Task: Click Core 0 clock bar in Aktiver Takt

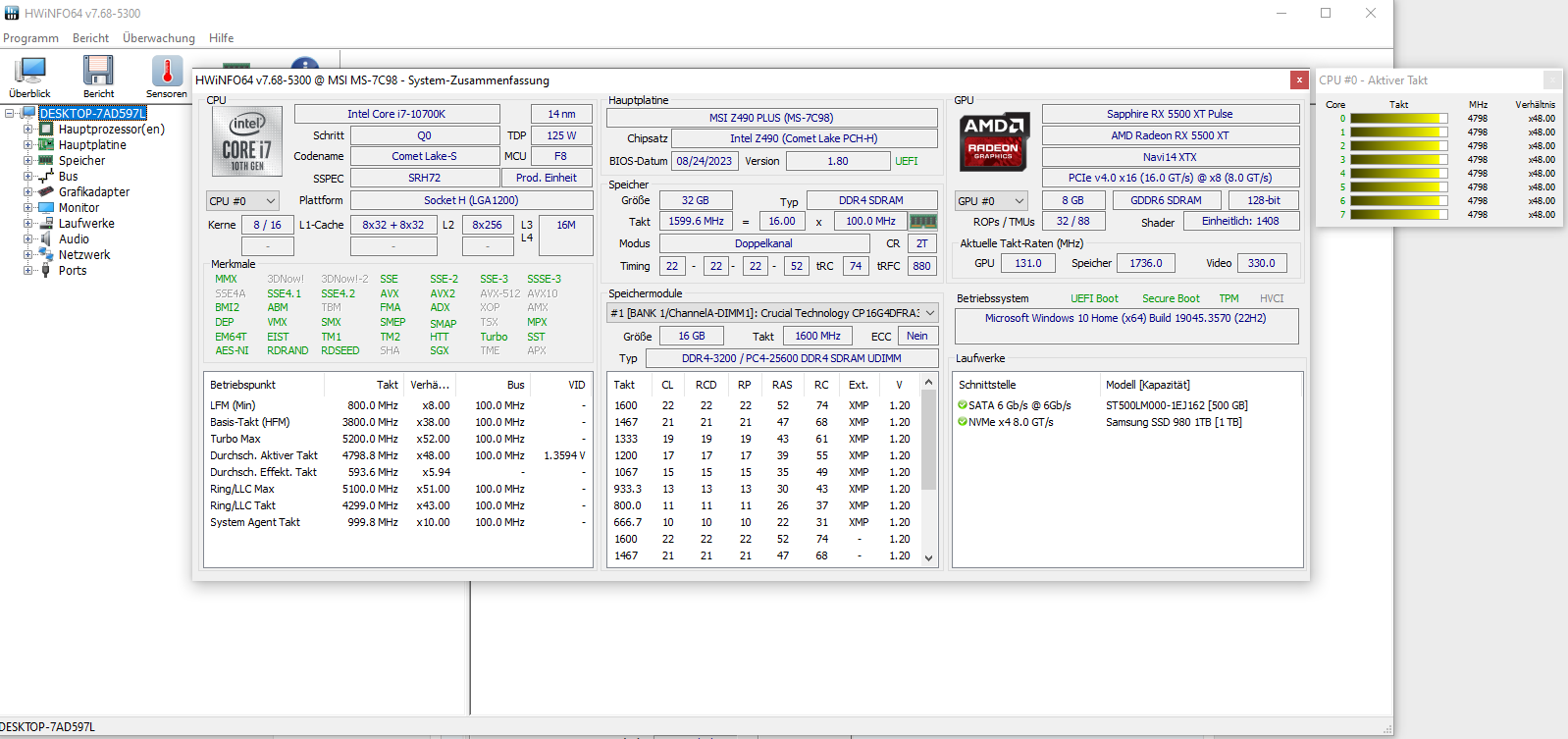Action: tap(1399, 119)
